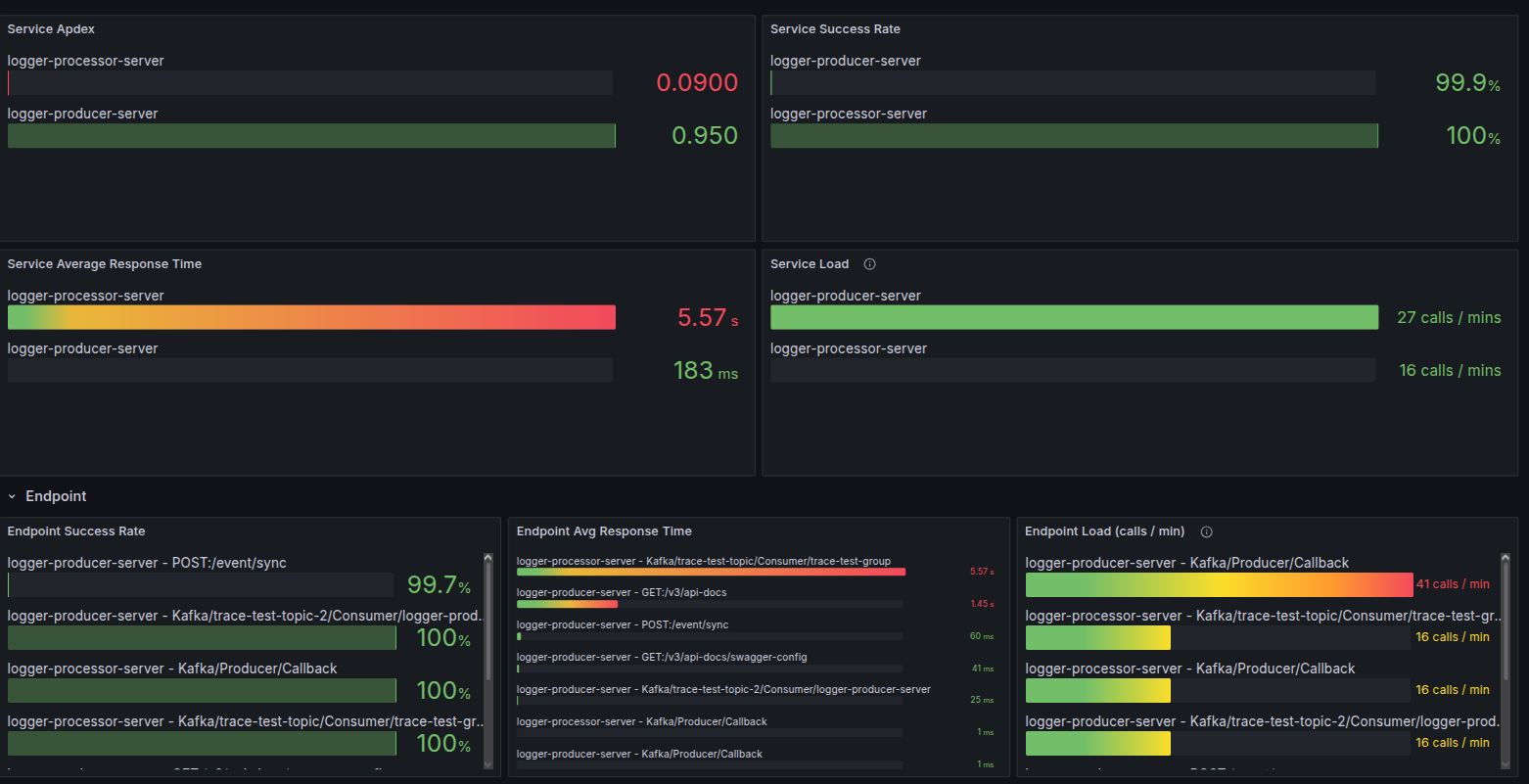Click 100% for trace-test-topic-2 in Endpoint Success Rate
This screenshot has width=1529, height=784.
pyautogui.click(x=443, y=637)
